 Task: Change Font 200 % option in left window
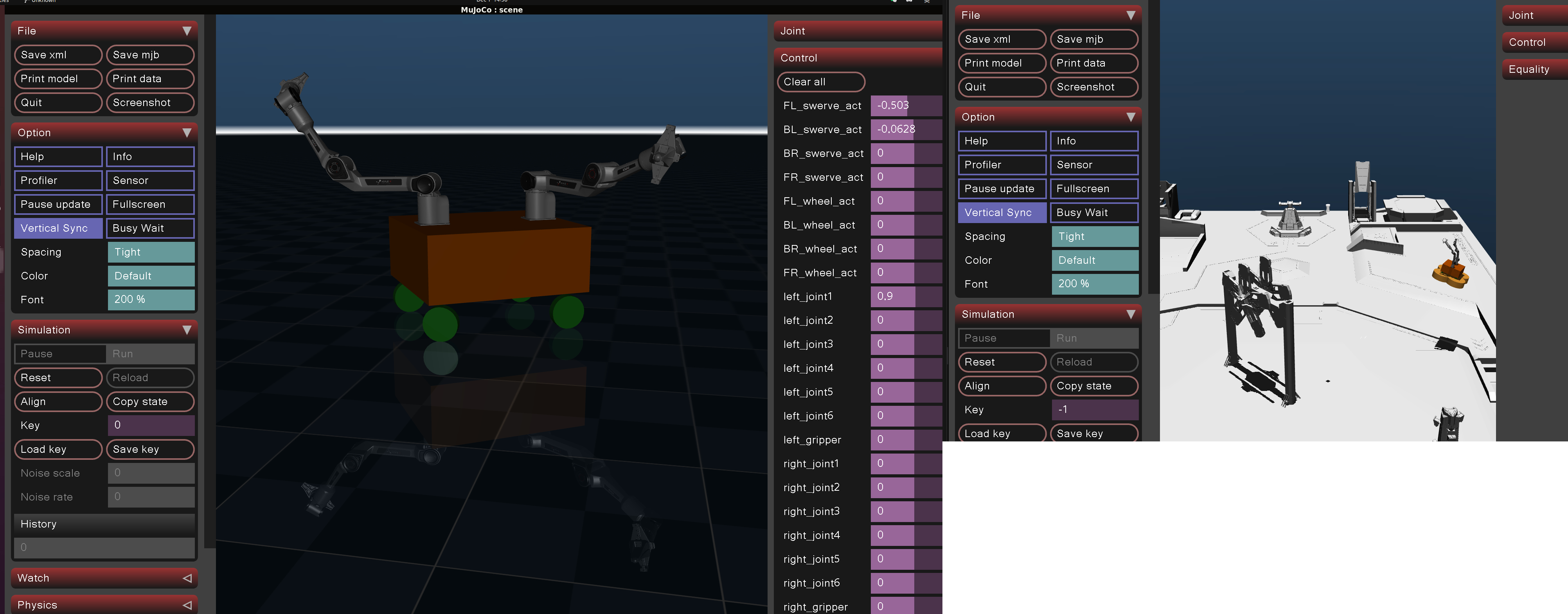coord(151,300)
